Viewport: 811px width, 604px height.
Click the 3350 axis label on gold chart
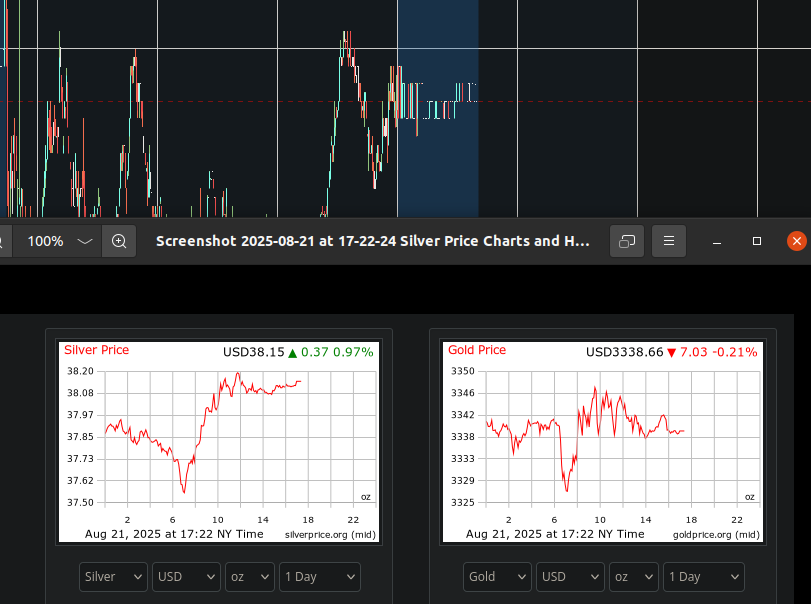(462, 371)
